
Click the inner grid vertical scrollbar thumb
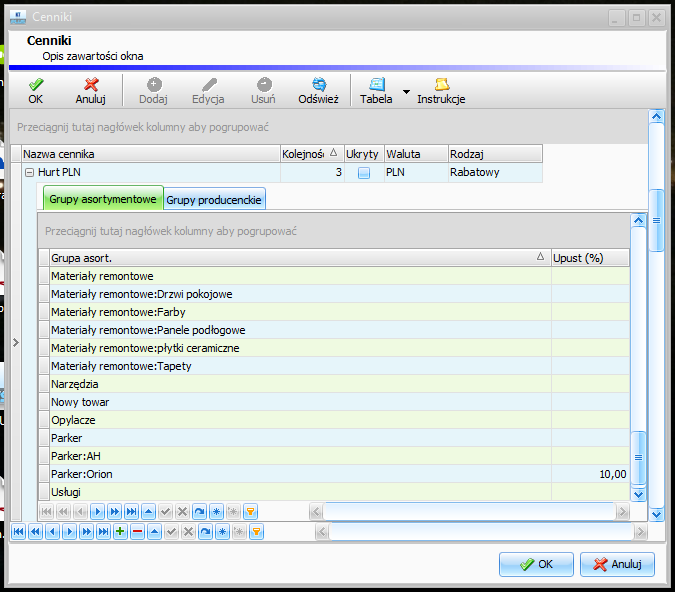click(638, 458)
